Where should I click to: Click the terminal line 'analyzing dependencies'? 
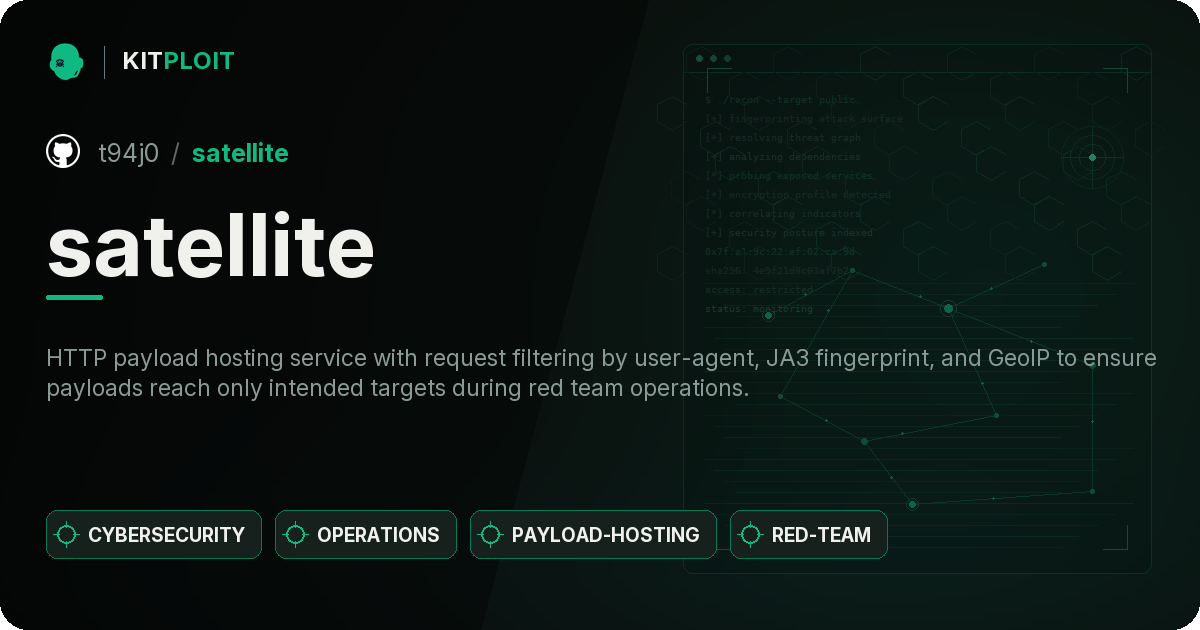click(783, 157)
